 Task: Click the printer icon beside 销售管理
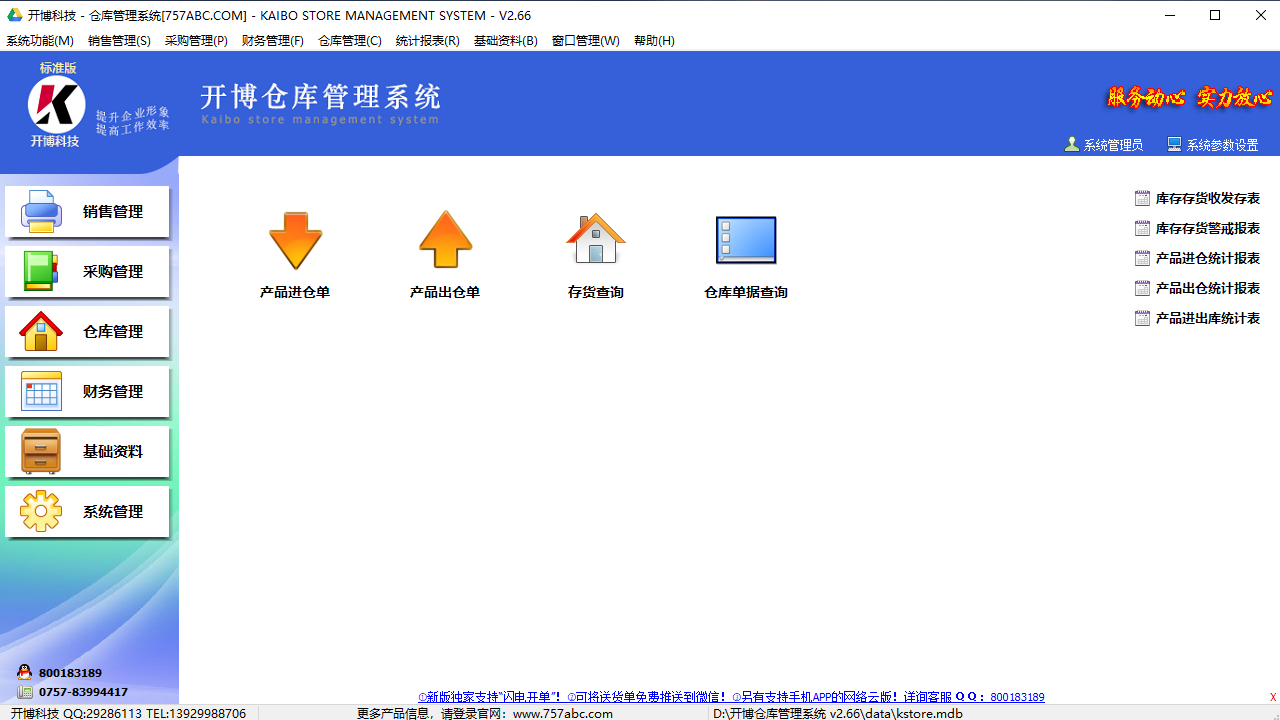pos(40,211)
